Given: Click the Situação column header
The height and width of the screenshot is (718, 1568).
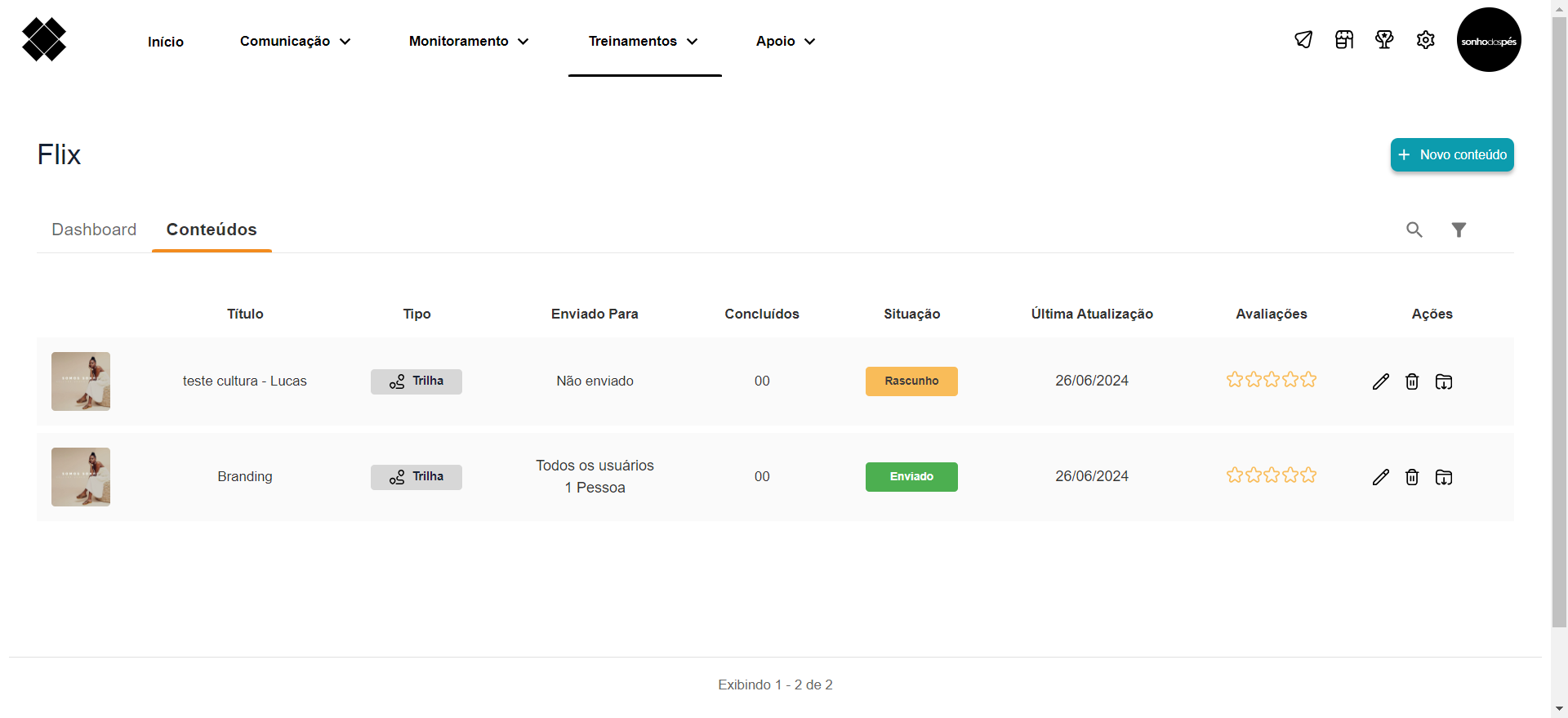Looking at the screenshot, I should point(912,314).
